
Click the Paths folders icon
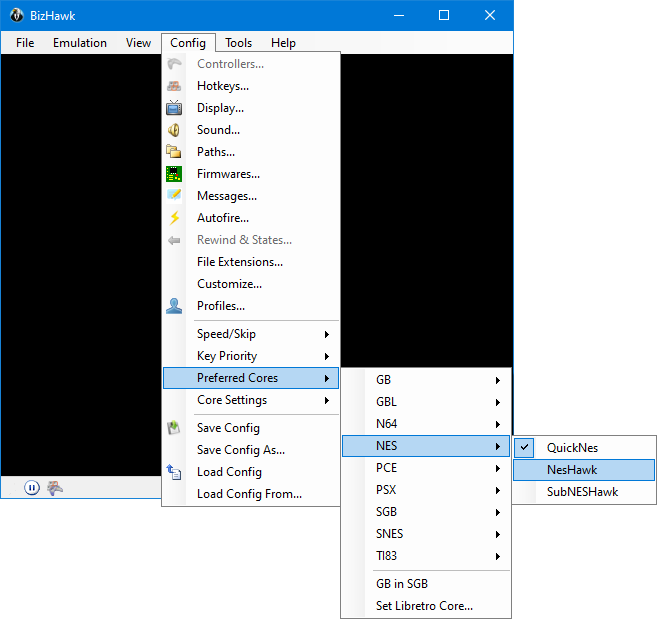coord(173,151)
